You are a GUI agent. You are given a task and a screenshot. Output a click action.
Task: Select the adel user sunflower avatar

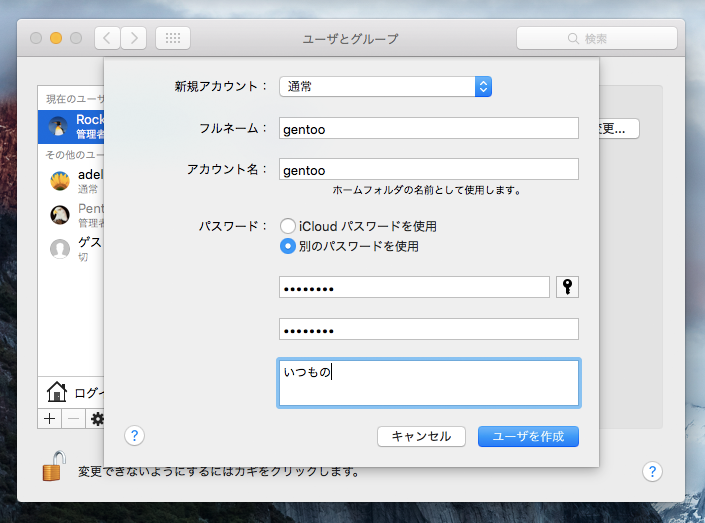(60, 181)
